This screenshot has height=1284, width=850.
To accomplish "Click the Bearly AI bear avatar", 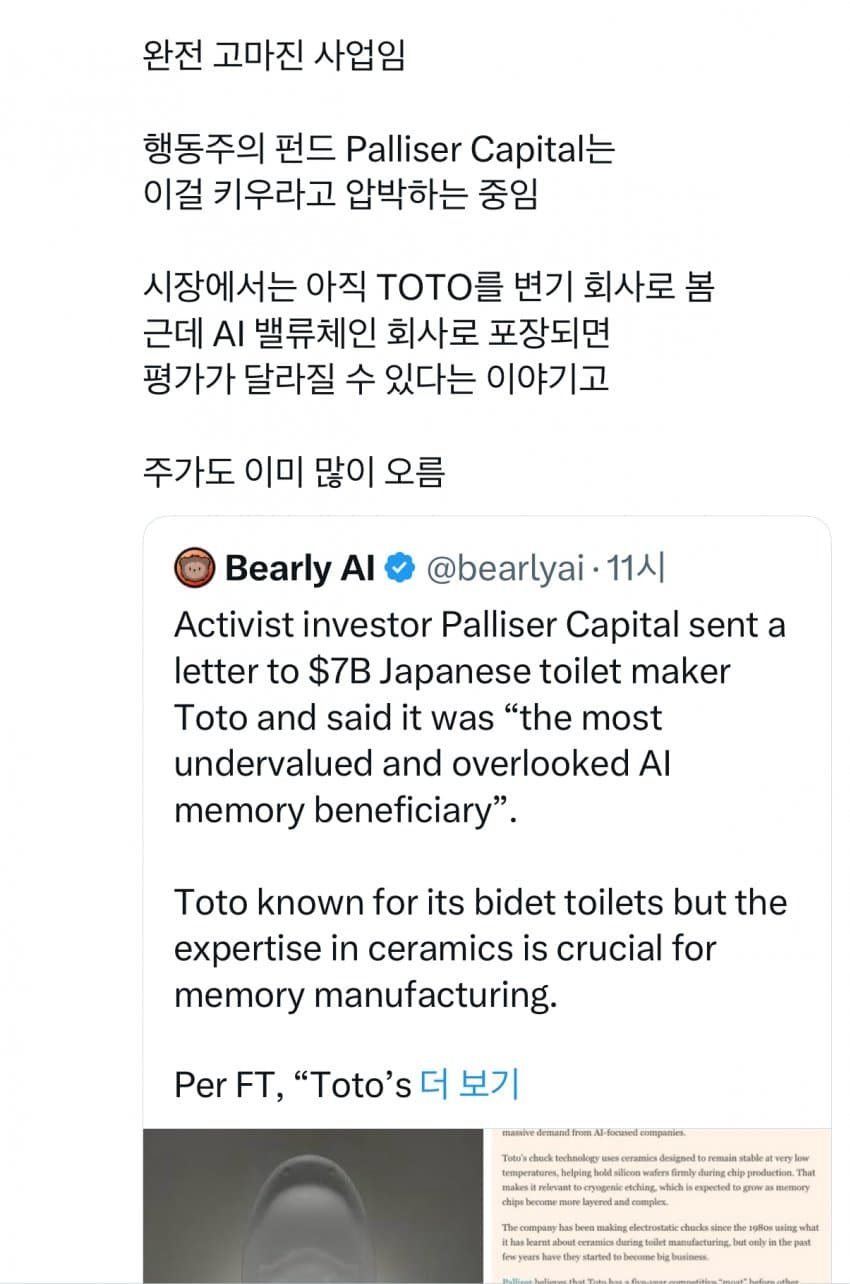I will coord(195,568).
